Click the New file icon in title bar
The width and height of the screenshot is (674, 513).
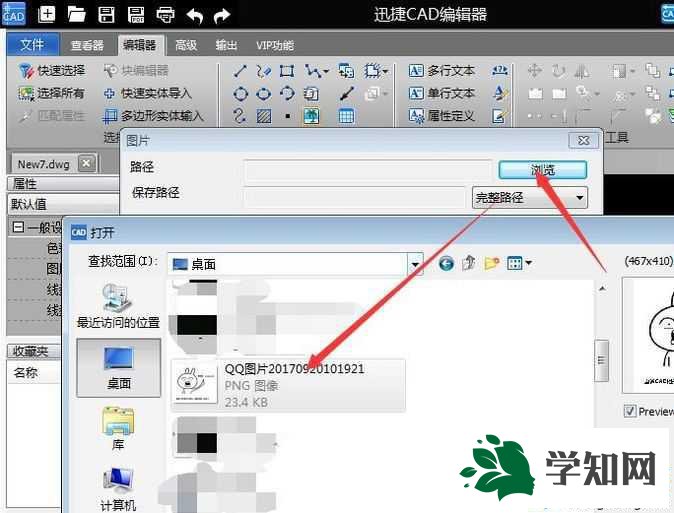pyautogui.click(x=46, y=14)
